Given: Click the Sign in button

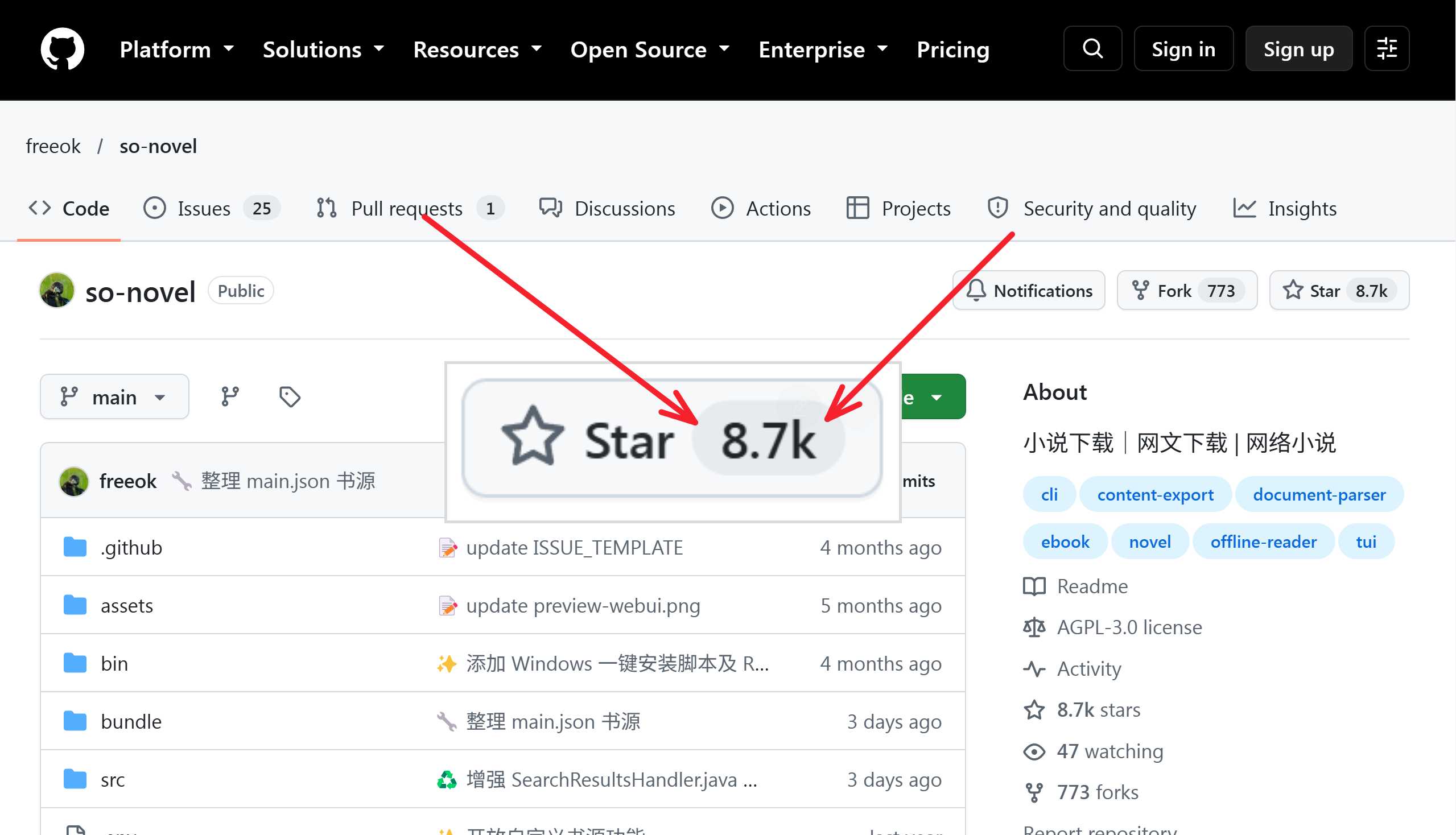Looking at the screenshot, I should 1183,49.
